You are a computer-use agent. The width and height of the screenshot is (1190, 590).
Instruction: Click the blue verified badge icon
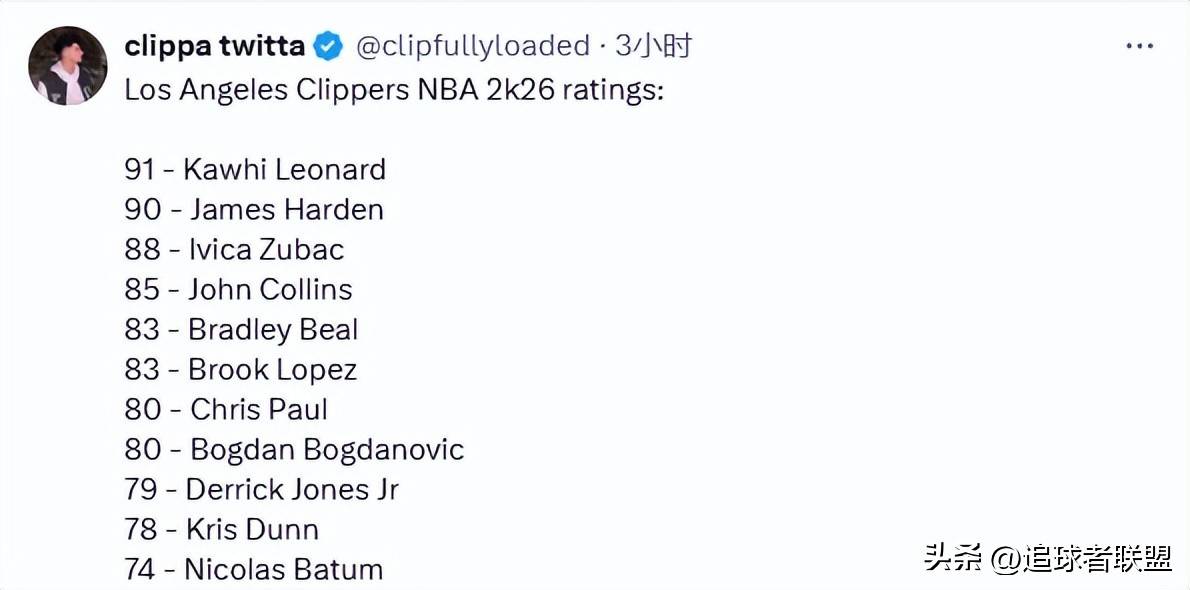tap(328, 47)
